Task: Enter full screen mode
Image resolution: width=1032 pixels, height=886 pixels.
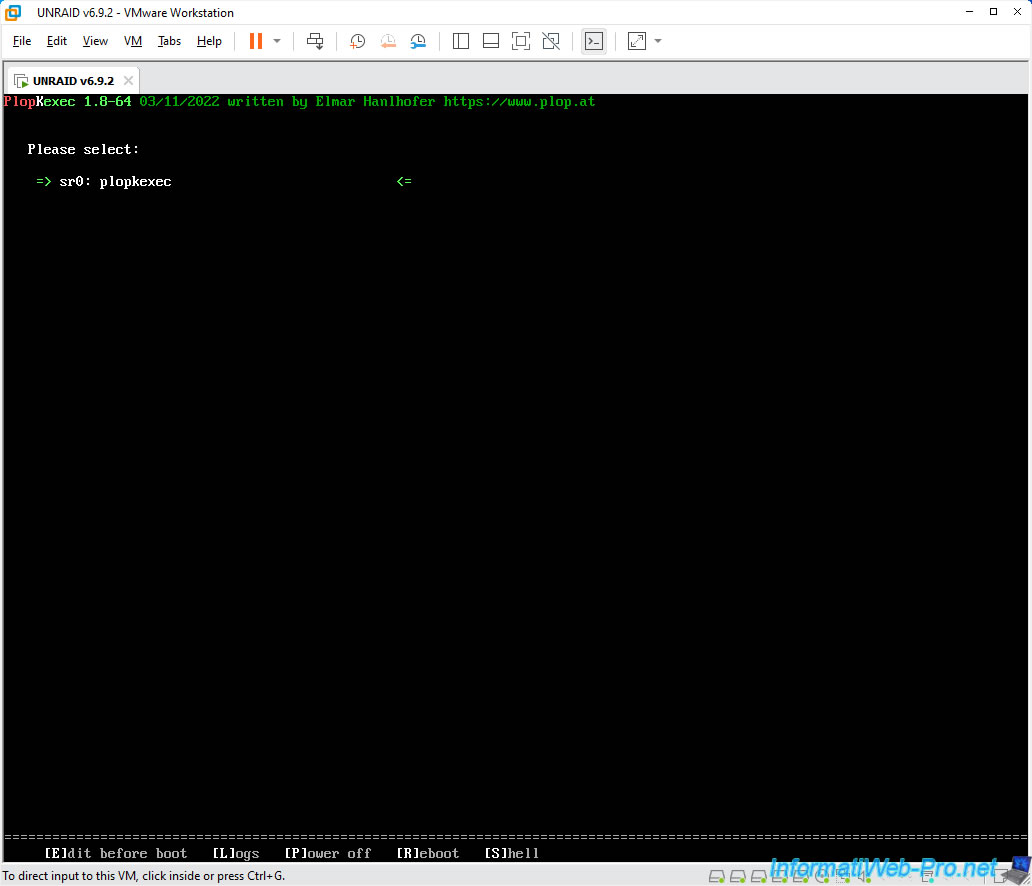Action: pyautogui.click(x=521, y=41)
